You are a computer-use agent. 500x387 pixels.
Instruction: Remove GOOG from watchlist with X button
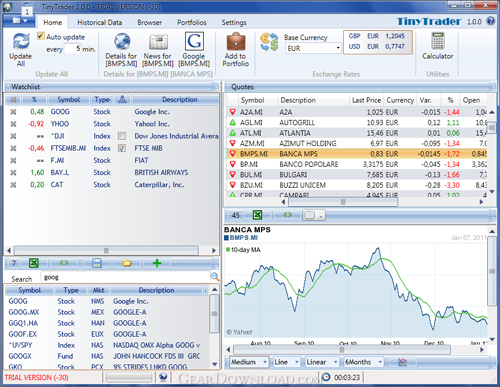[13, 112]
